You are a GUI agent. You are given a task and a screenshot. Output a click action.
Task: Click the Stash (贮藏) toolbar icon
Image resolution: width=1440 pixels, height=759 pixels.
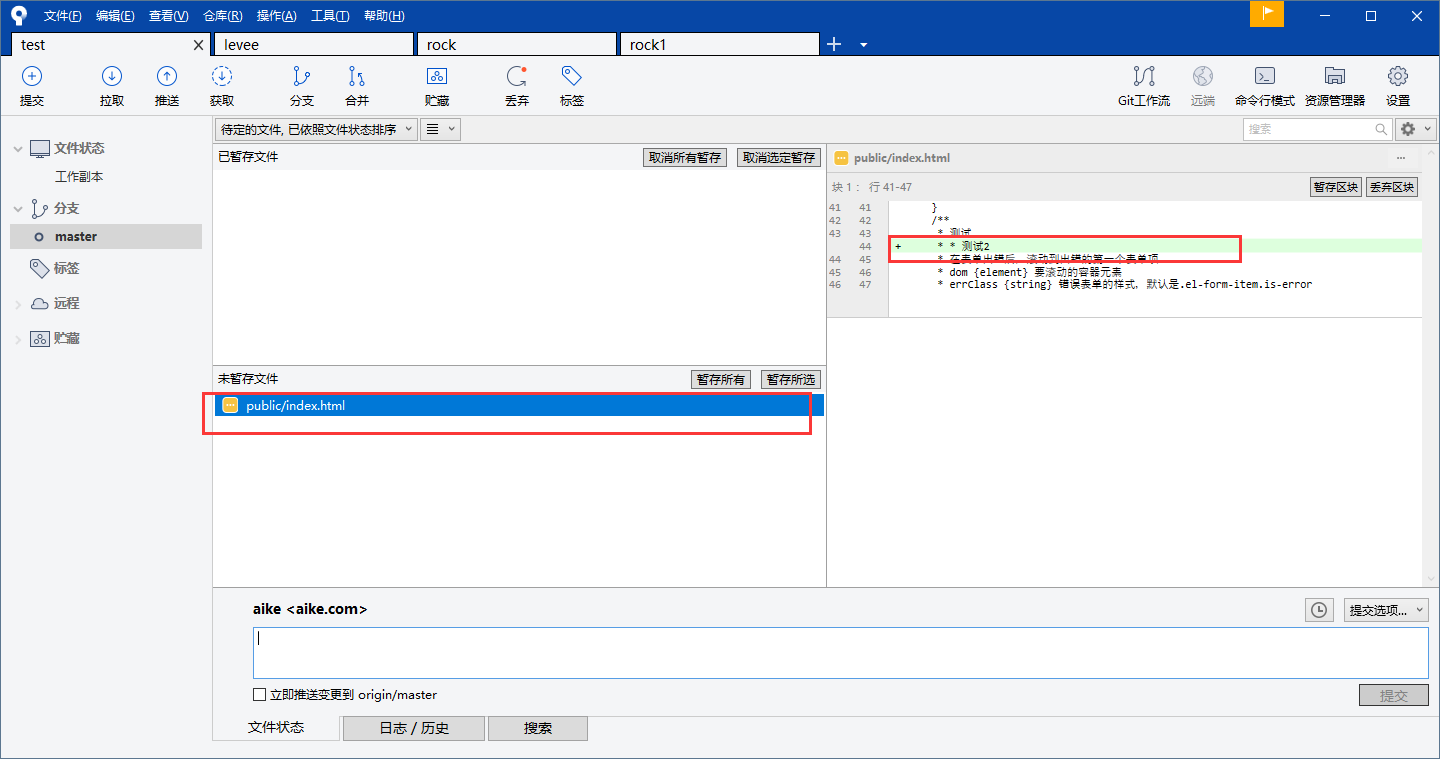[x=437, y=77]
